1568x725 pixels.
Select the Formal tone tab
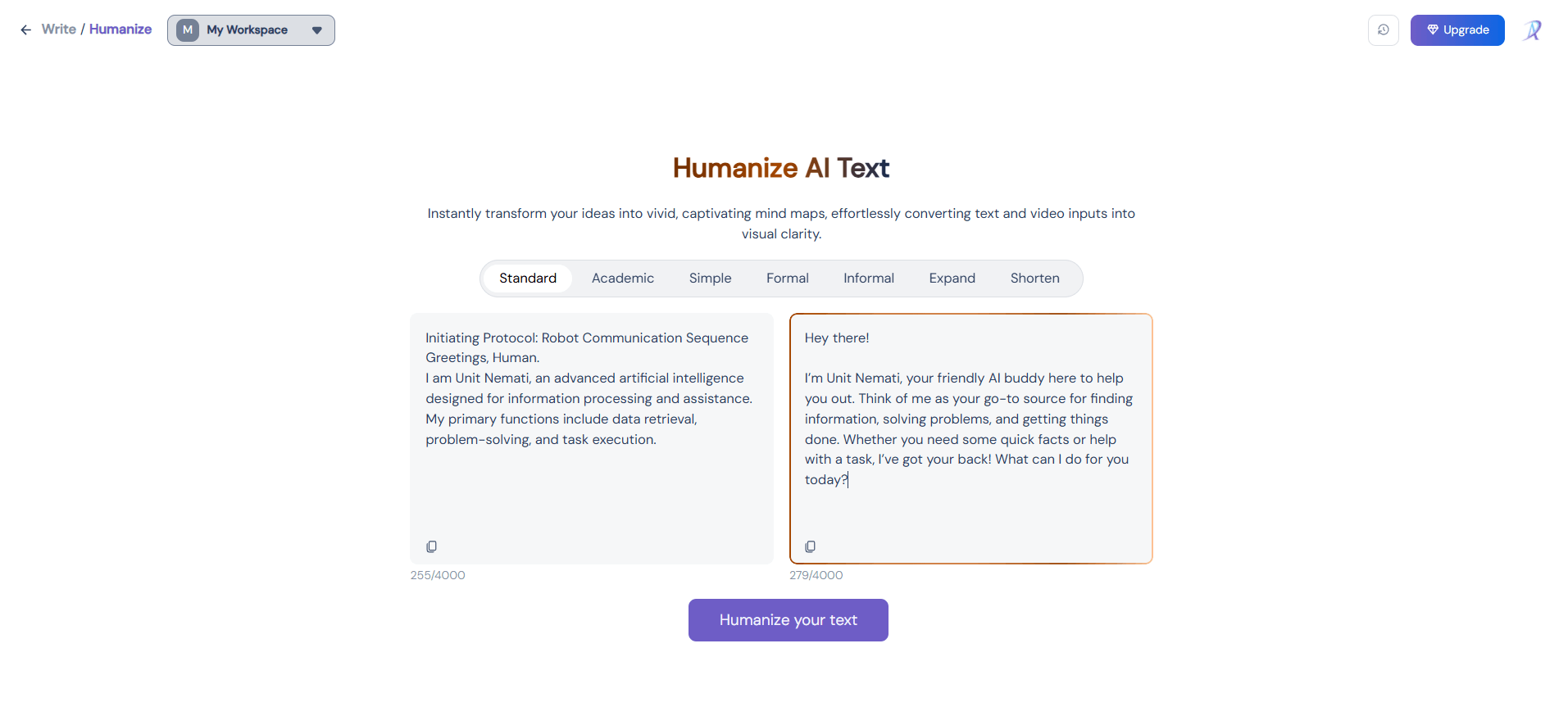point(787,279)
